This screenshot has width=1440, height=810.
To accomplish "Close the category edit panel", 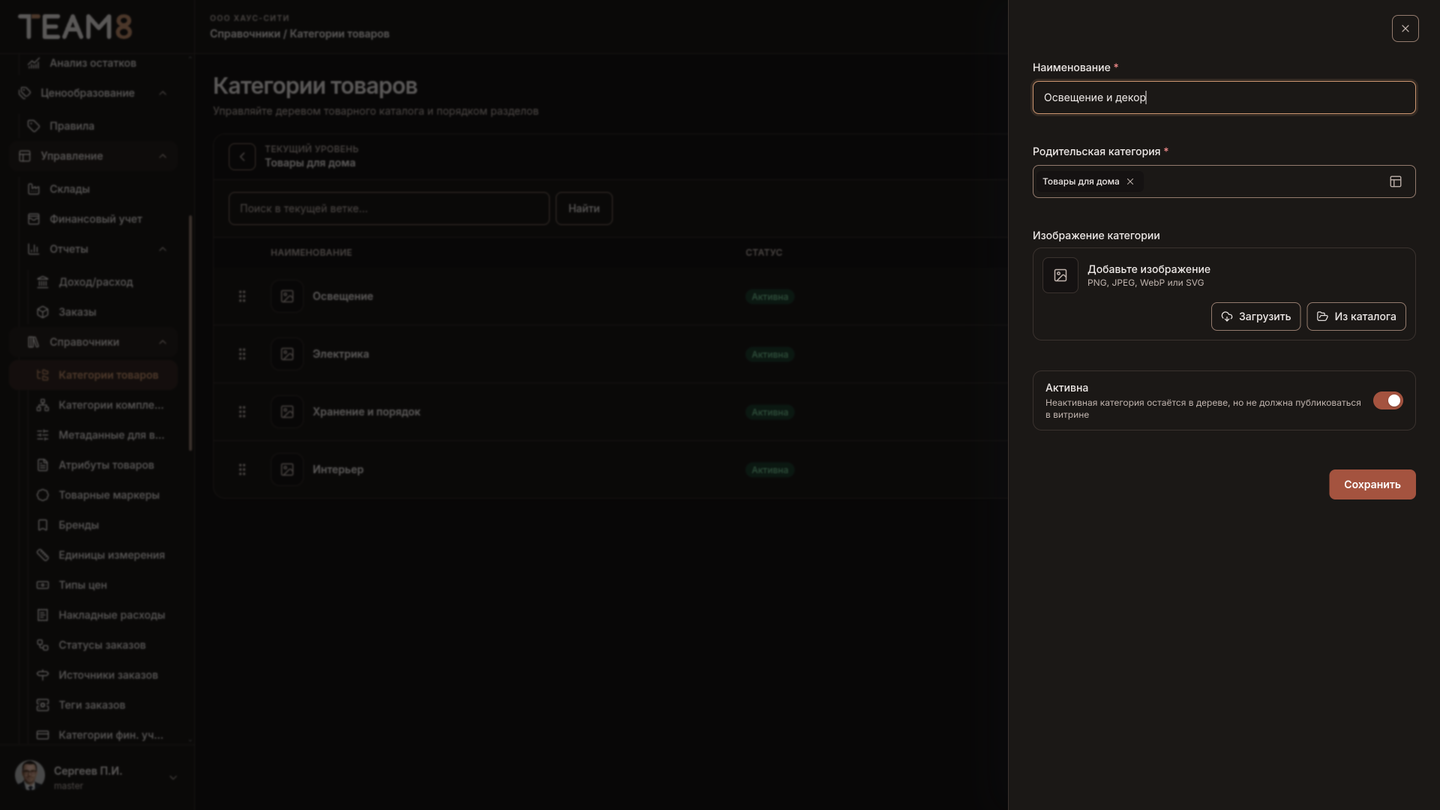I will 1405,28.
